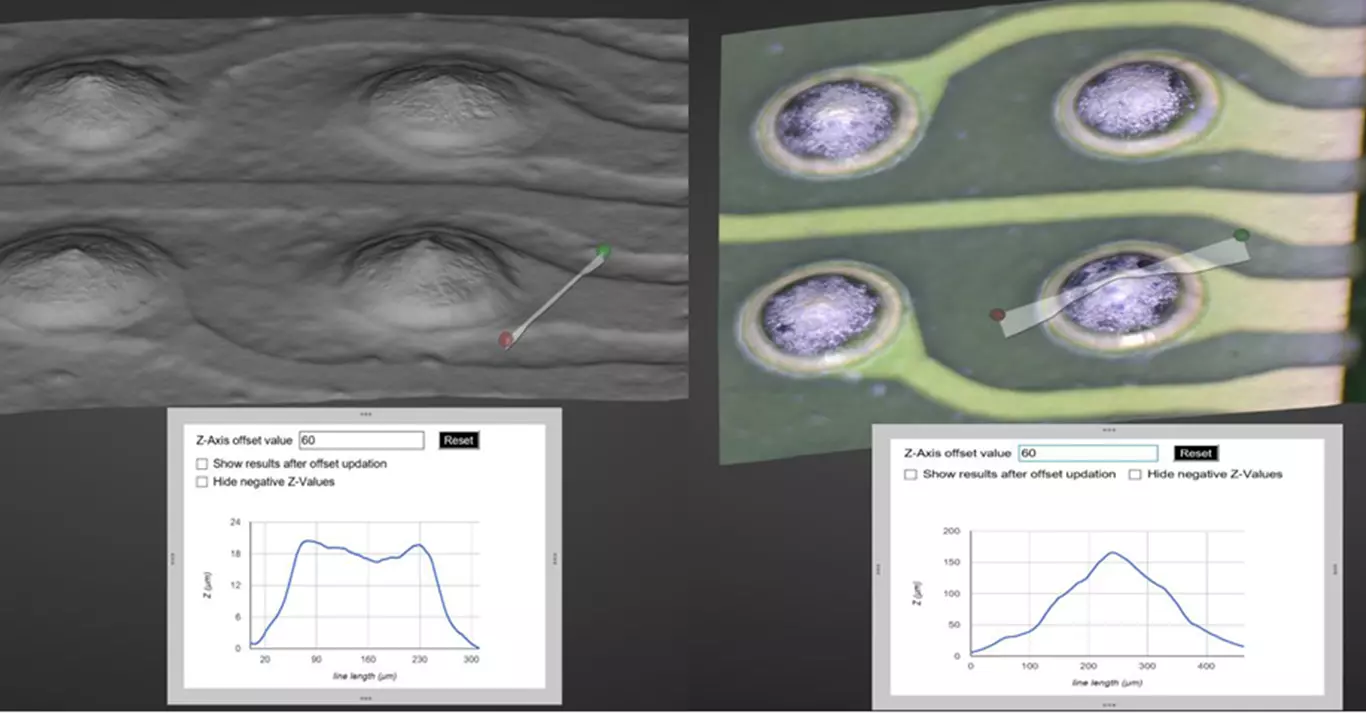This screenshot has width=1366, height=713.
Task: Click the green measurement endpoint on grayscale view
Action: [602, 251]
